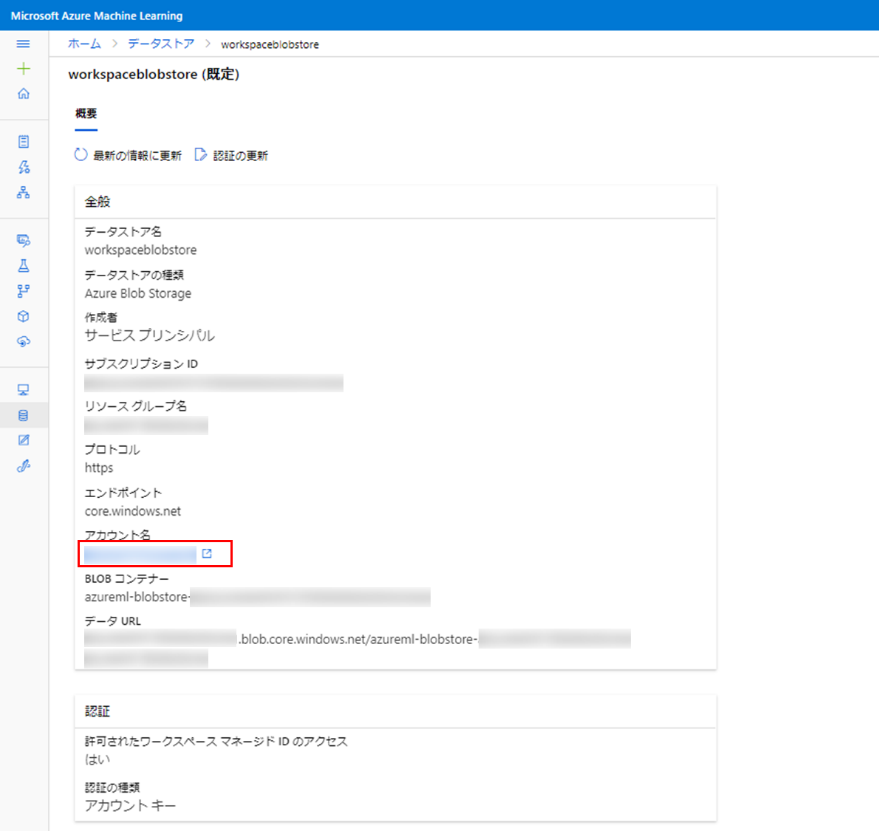Image resolution: width=879 pixels, height=831 pixels.
Task: Click the サブスクリプション ID label
Action: [141, 364]
